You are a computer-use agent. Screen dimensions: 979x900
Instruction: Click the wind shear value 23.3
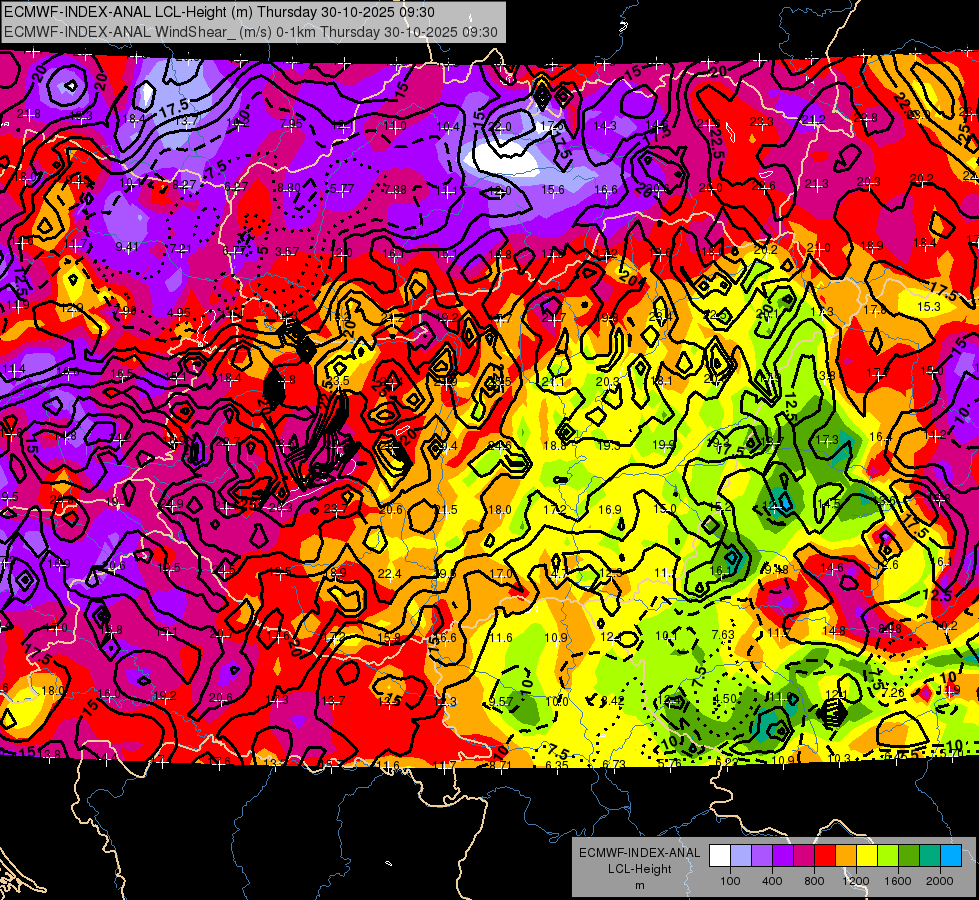pos(762,122)
